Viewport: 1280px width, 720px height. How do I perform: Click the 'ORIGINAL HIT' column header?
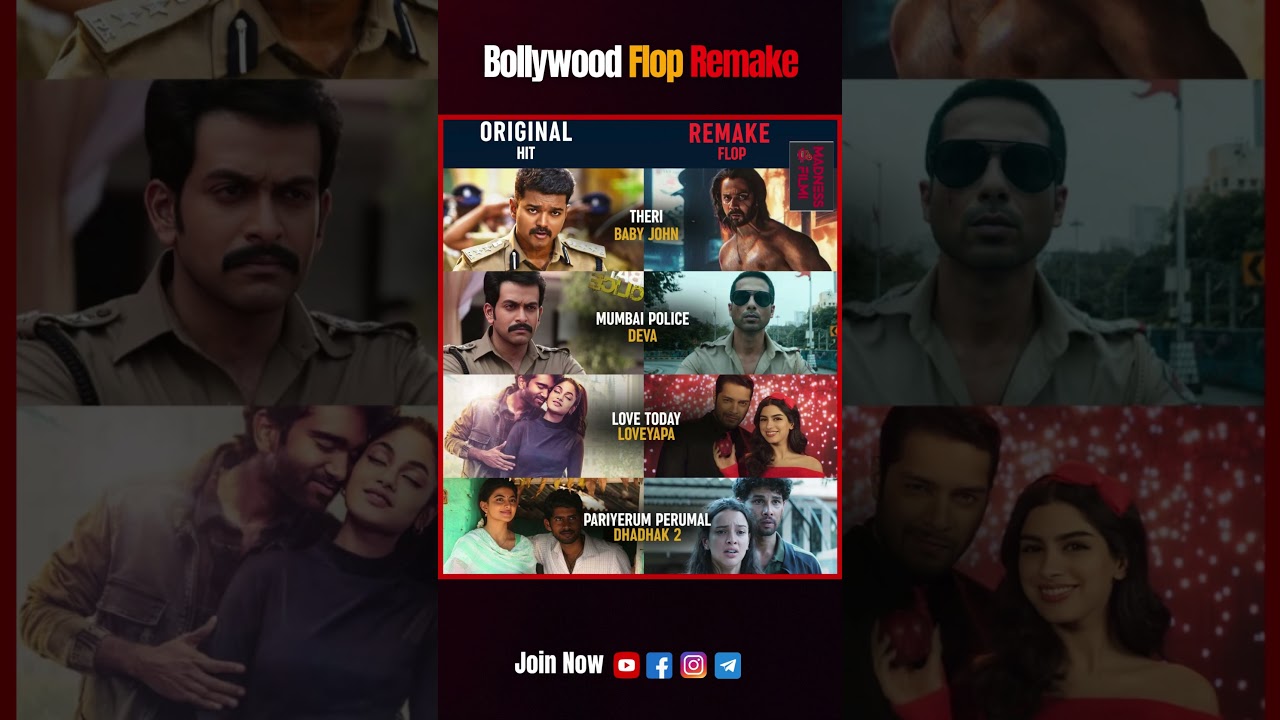coord(526,140)
